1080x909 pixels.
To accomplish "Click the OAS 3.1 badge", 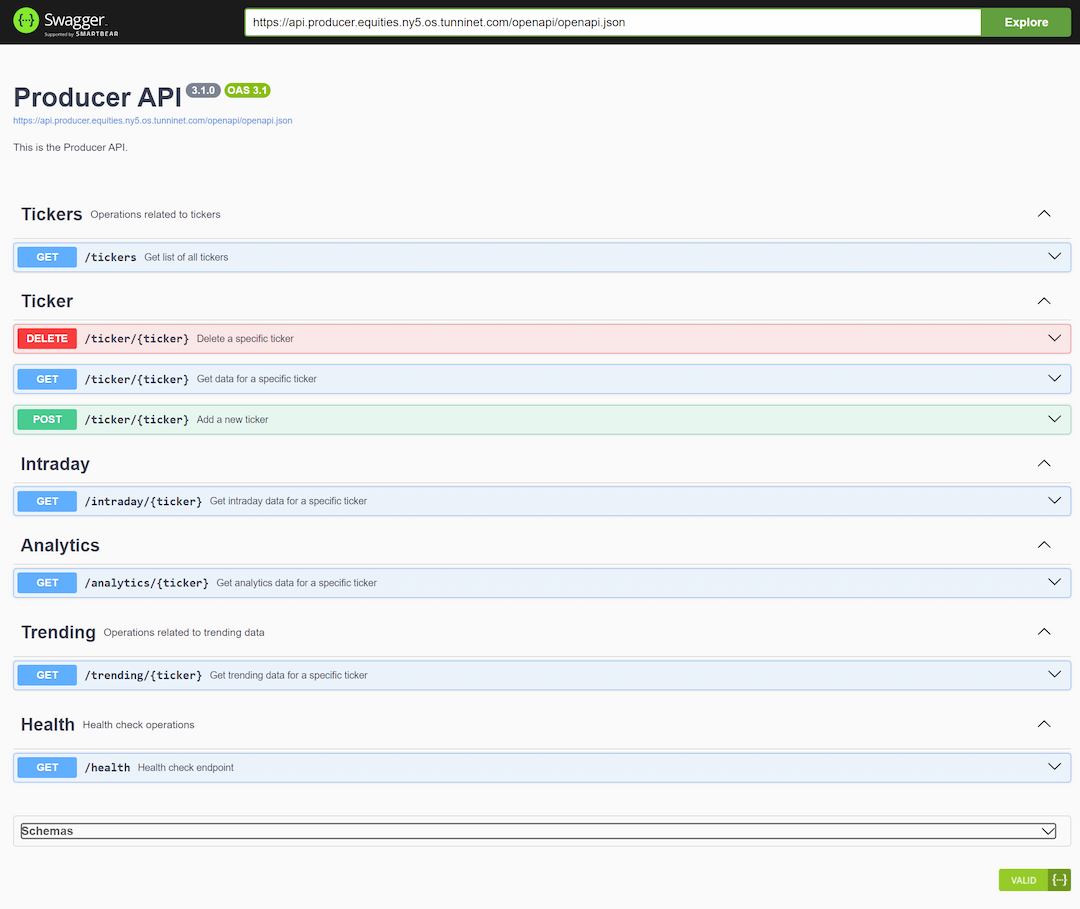I will [247, 90].
